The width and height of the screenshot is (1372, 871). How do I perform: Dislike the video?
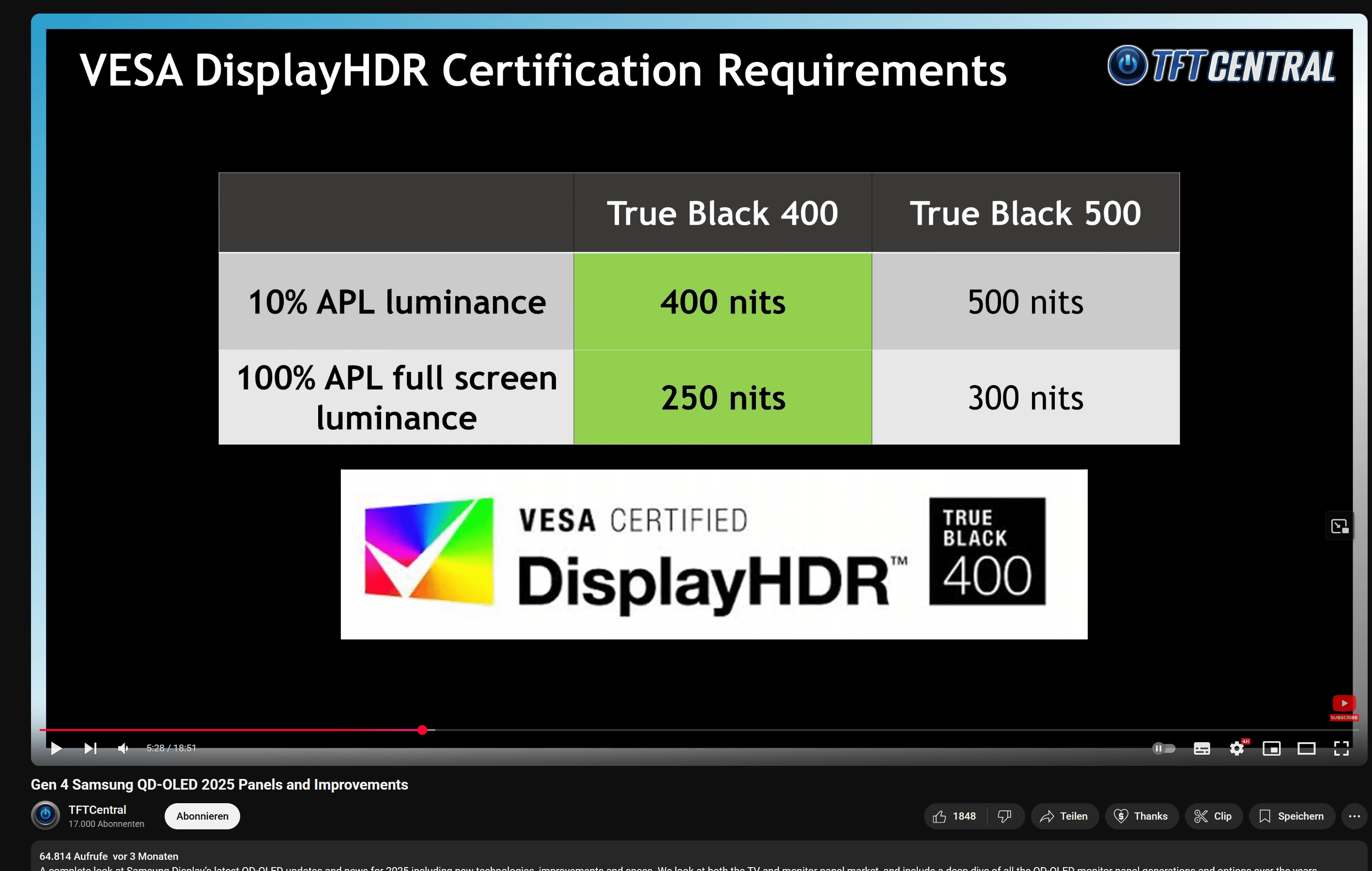(1005, 816)
